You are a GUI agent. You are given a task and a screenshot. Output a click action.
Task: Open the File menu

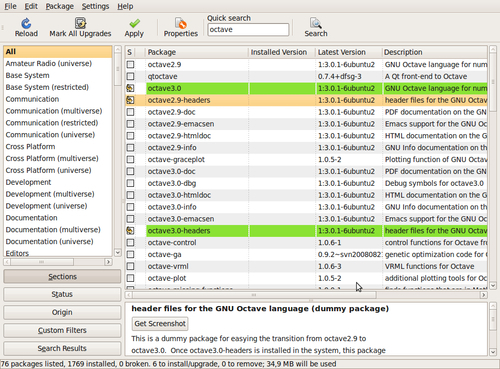(x=10, y=6)
